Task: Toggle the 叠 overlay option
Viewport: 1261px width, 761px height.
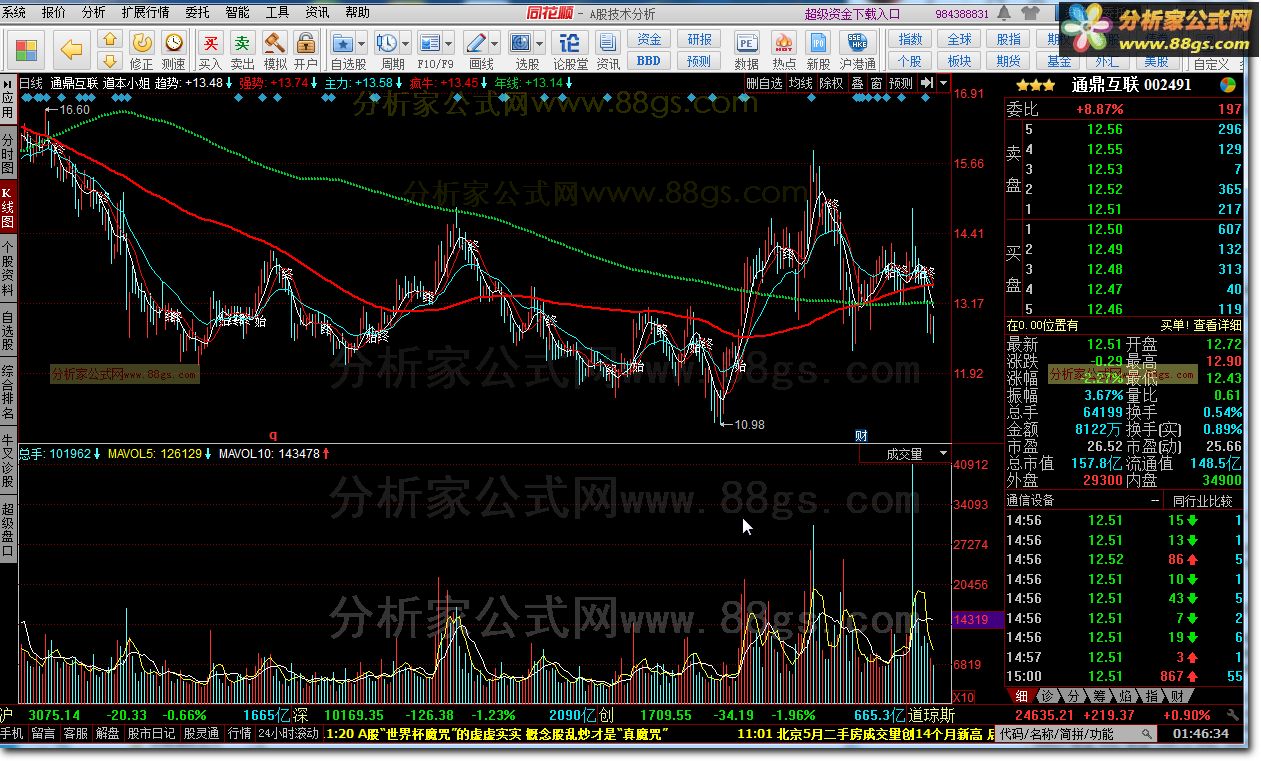Action: pos(857,83)
